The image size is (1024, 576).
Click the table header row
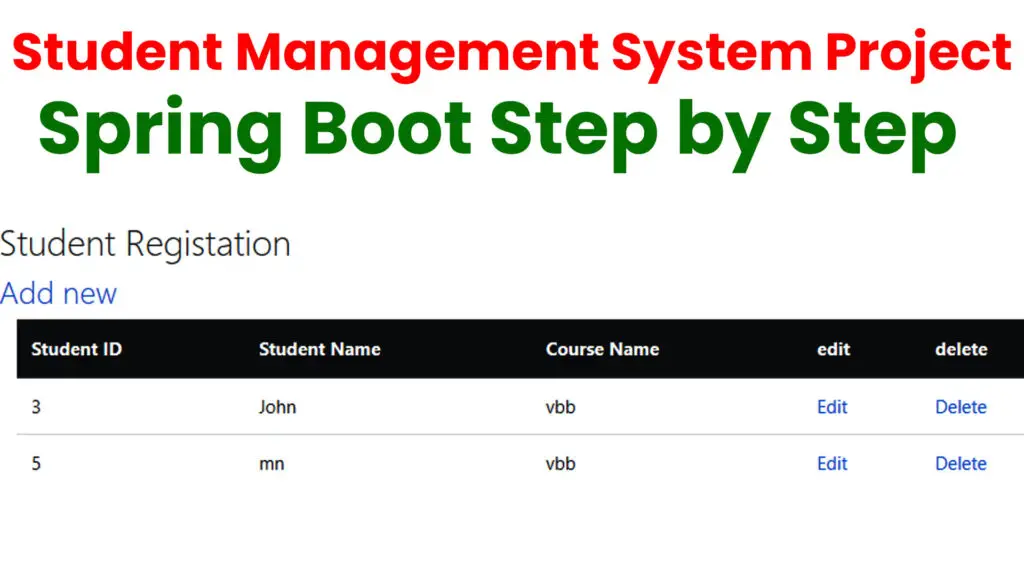coord(512,349)
